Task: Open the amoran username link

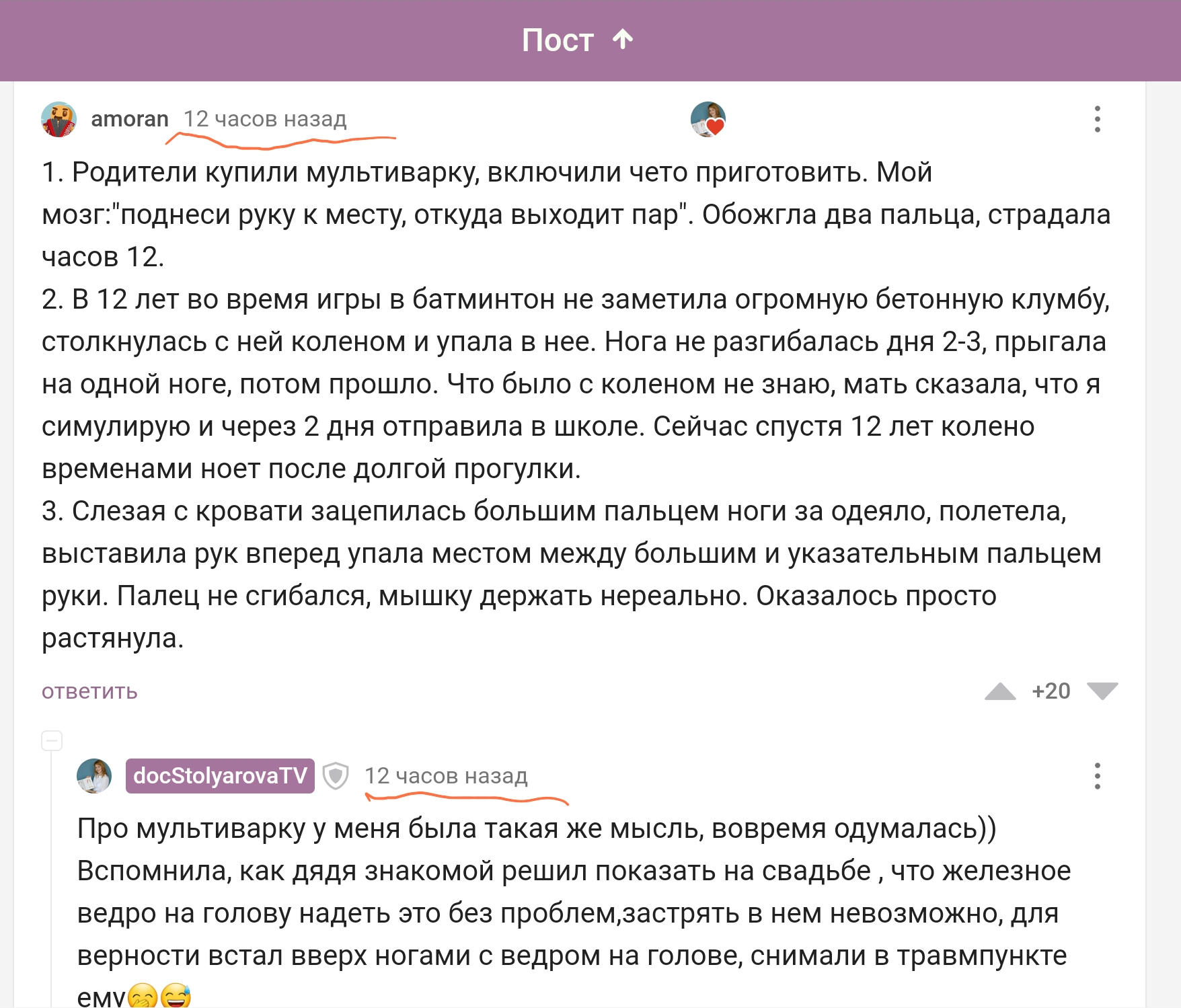Action: tap(130, 119)
